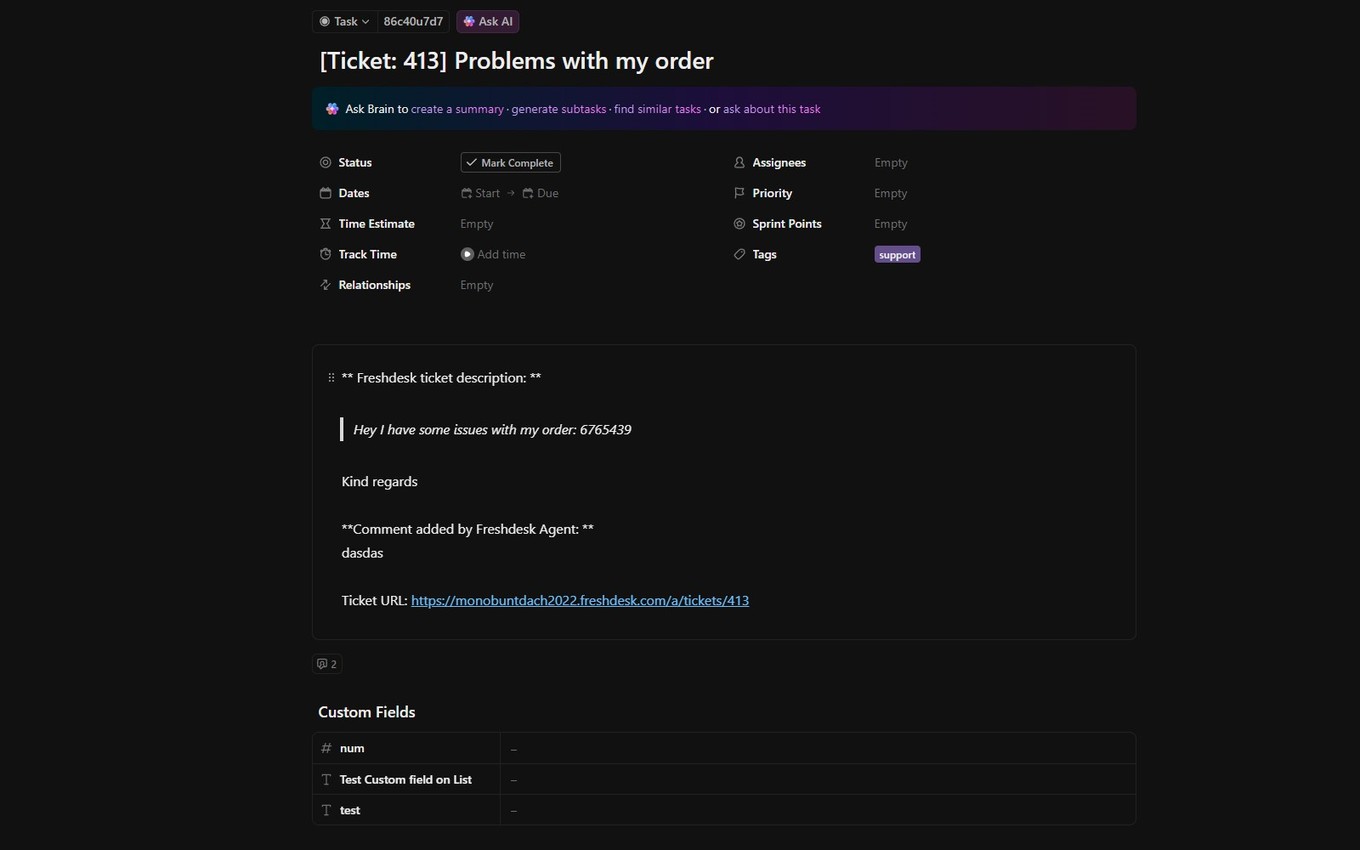Screen dimensions: 1360x850
Task: Start tracking time via the play icon
Action: click(467, 254)
